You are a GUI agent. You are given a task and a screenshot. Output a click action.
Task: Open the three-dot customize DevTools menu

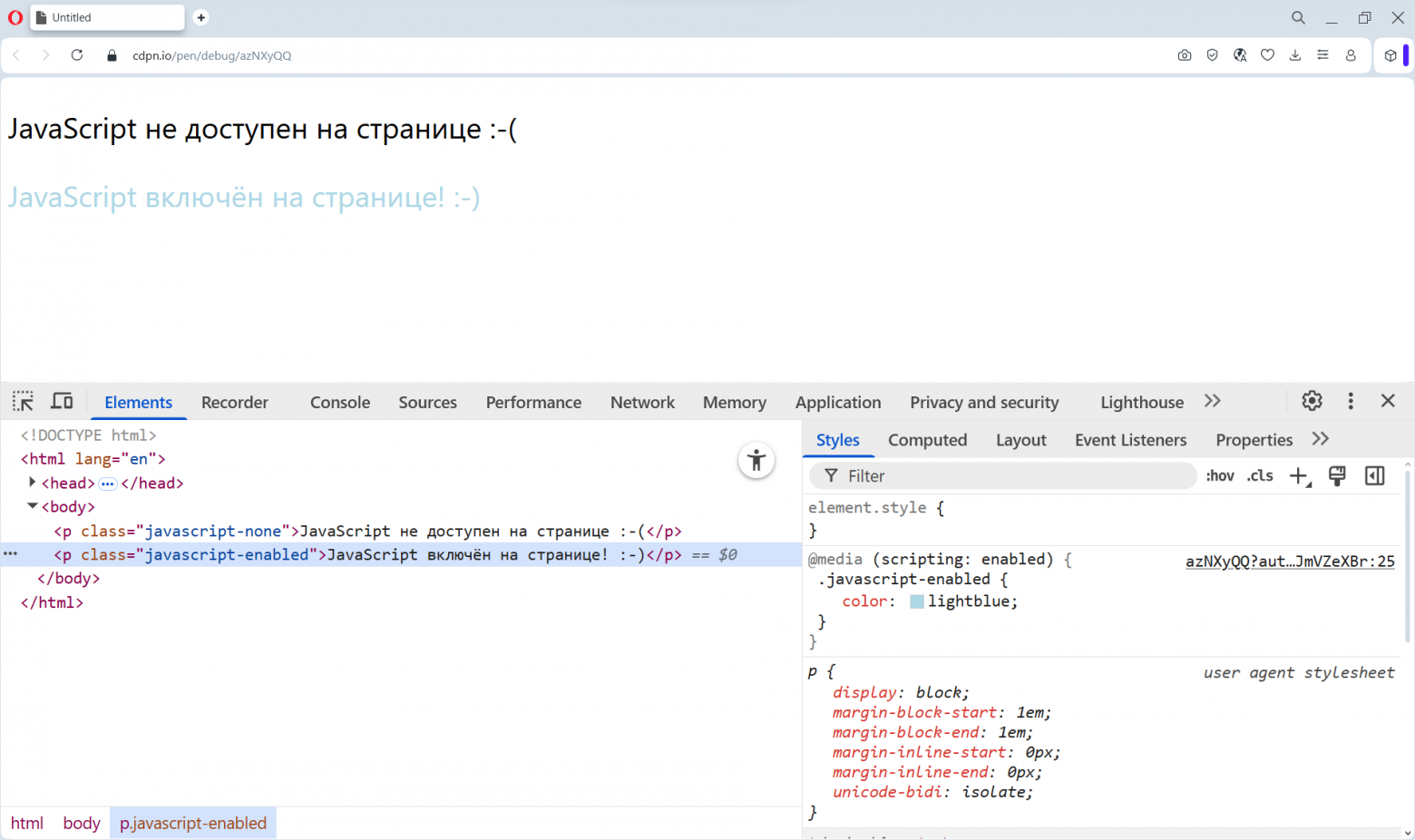pyautogui.click(x=1351, y=400)
